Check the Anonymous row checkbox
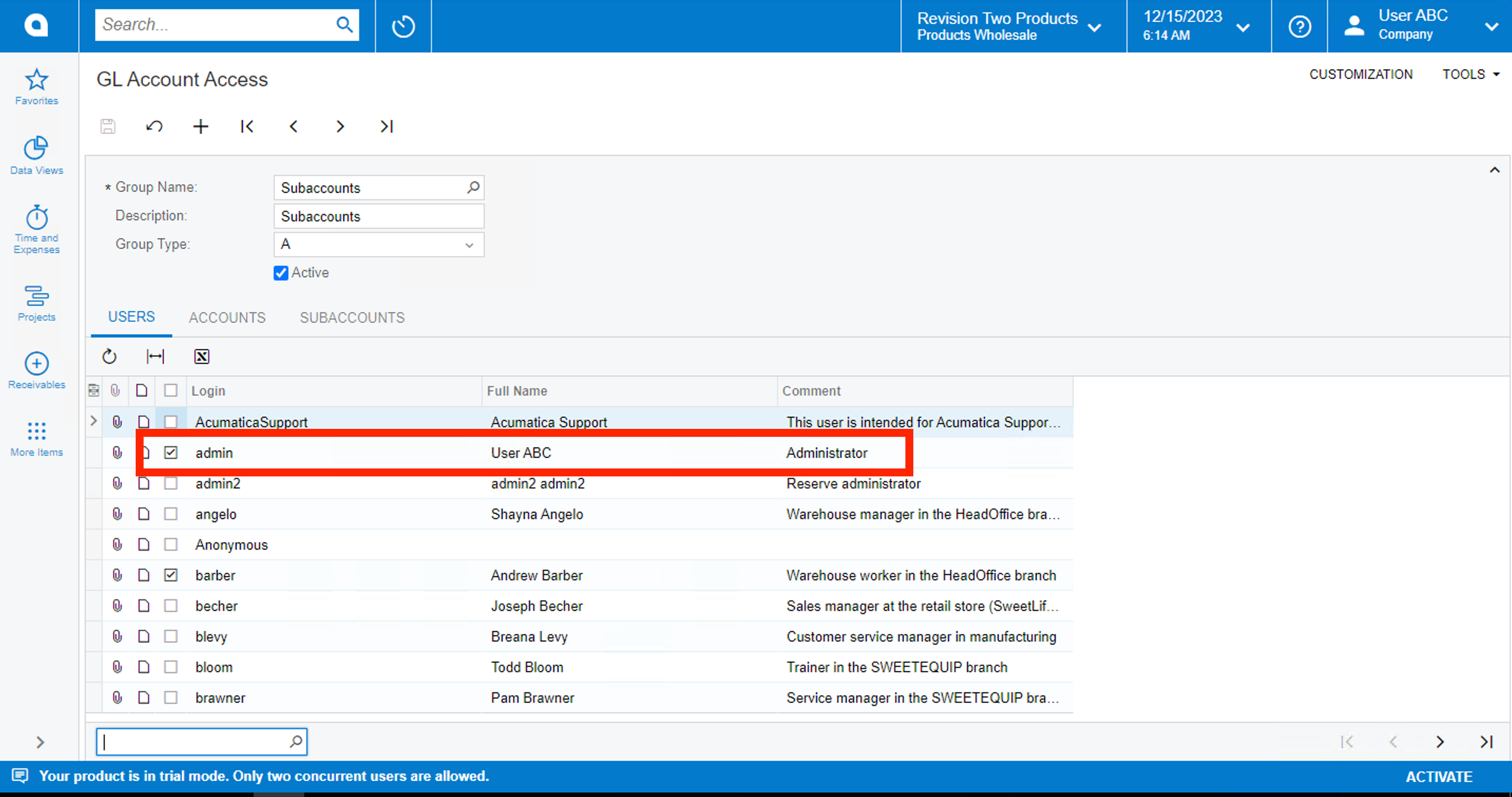Viewport: 1512px width, 797px height. (170, 545)
